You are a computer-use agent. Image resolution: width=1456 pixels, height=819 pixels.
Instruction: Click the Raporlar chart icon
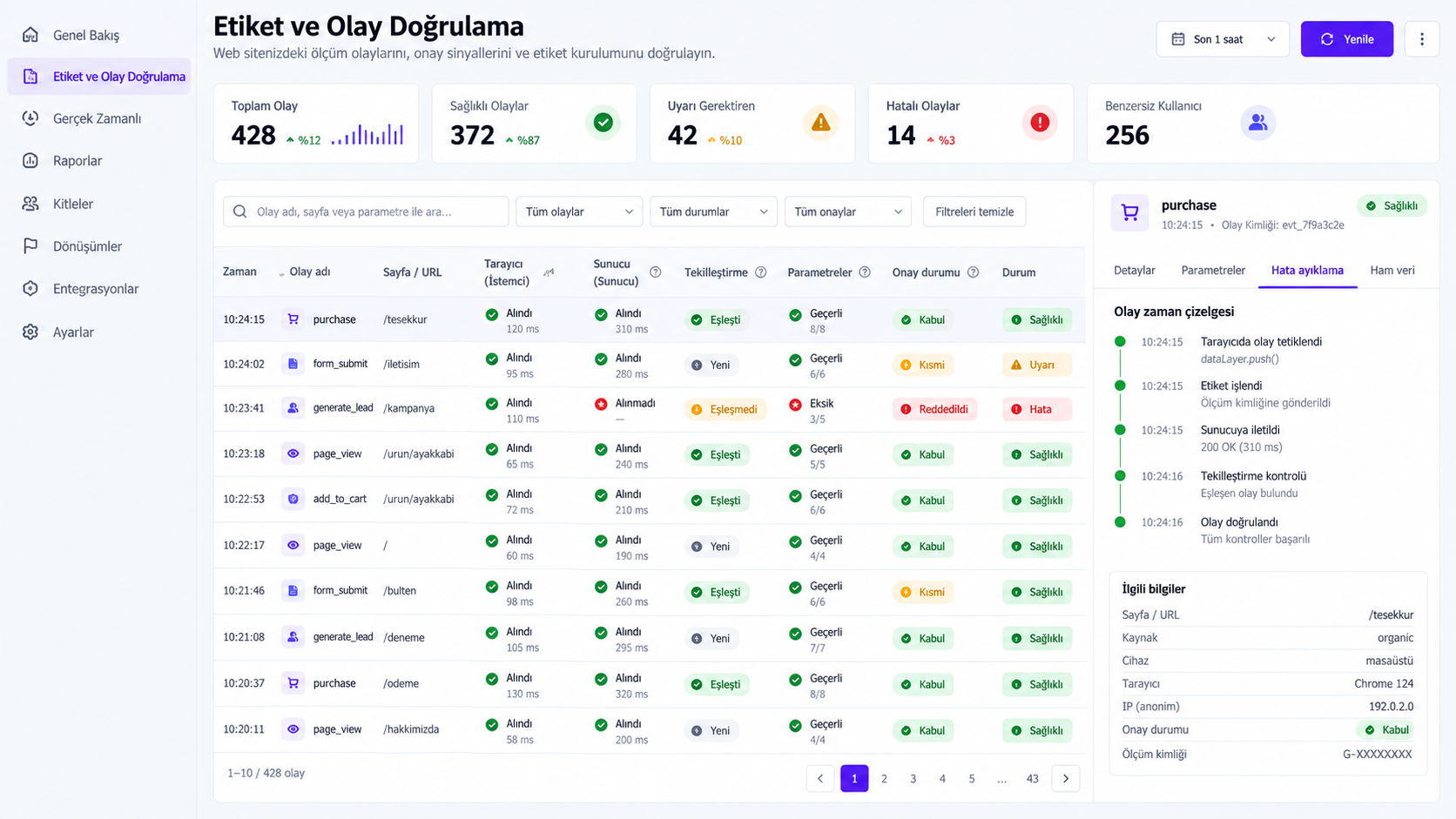coord(30,161)
